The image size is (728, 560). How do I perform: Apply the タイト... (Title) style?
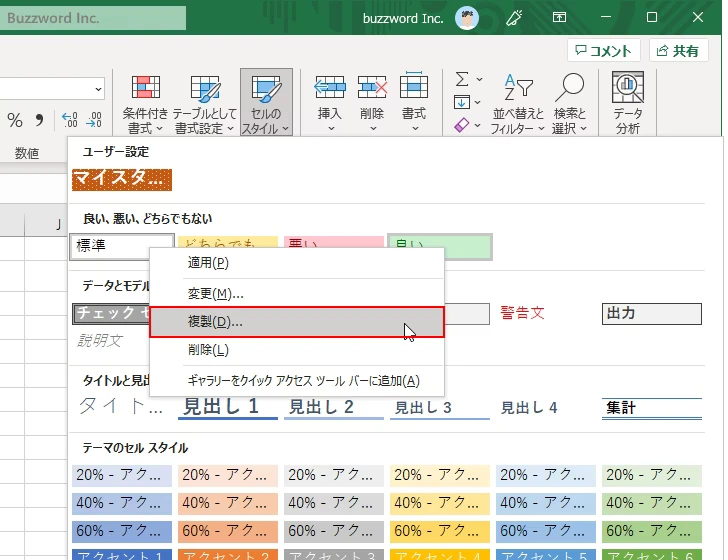tap(122, 407)
